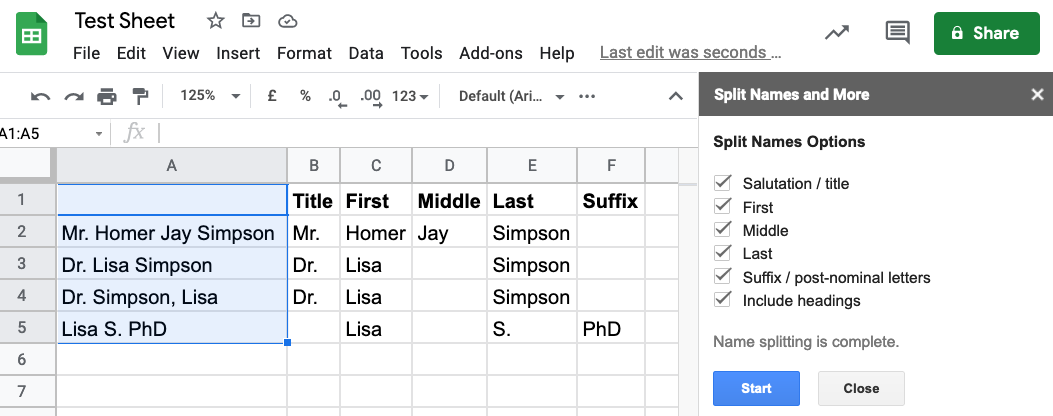Select cell Dr. Simpson, Lisa
Image resolution: width=1053 pixels, height=416 pixels.
pos(172,296)
